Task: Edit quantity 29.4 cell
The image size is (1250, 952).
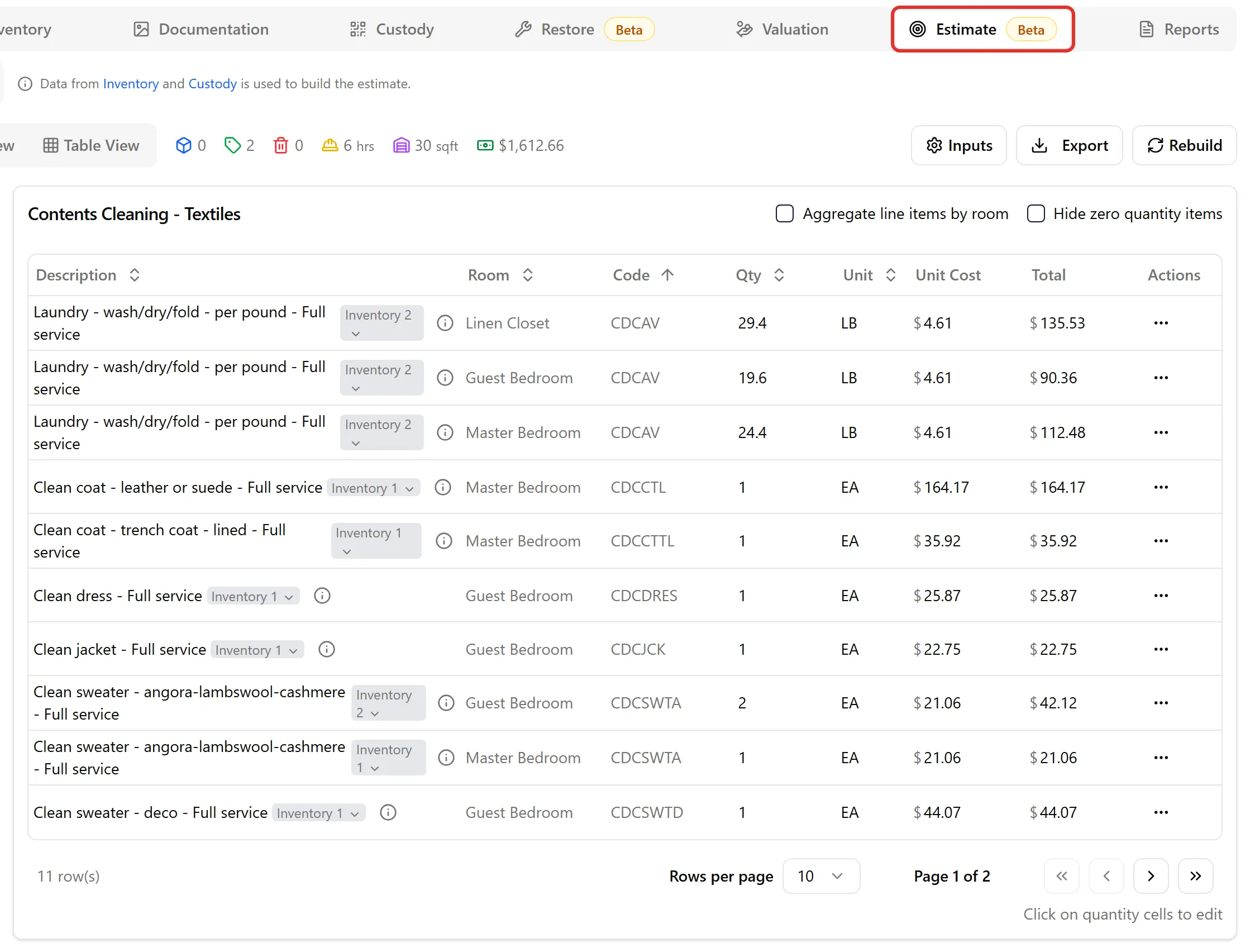Action: click(752, 323)
